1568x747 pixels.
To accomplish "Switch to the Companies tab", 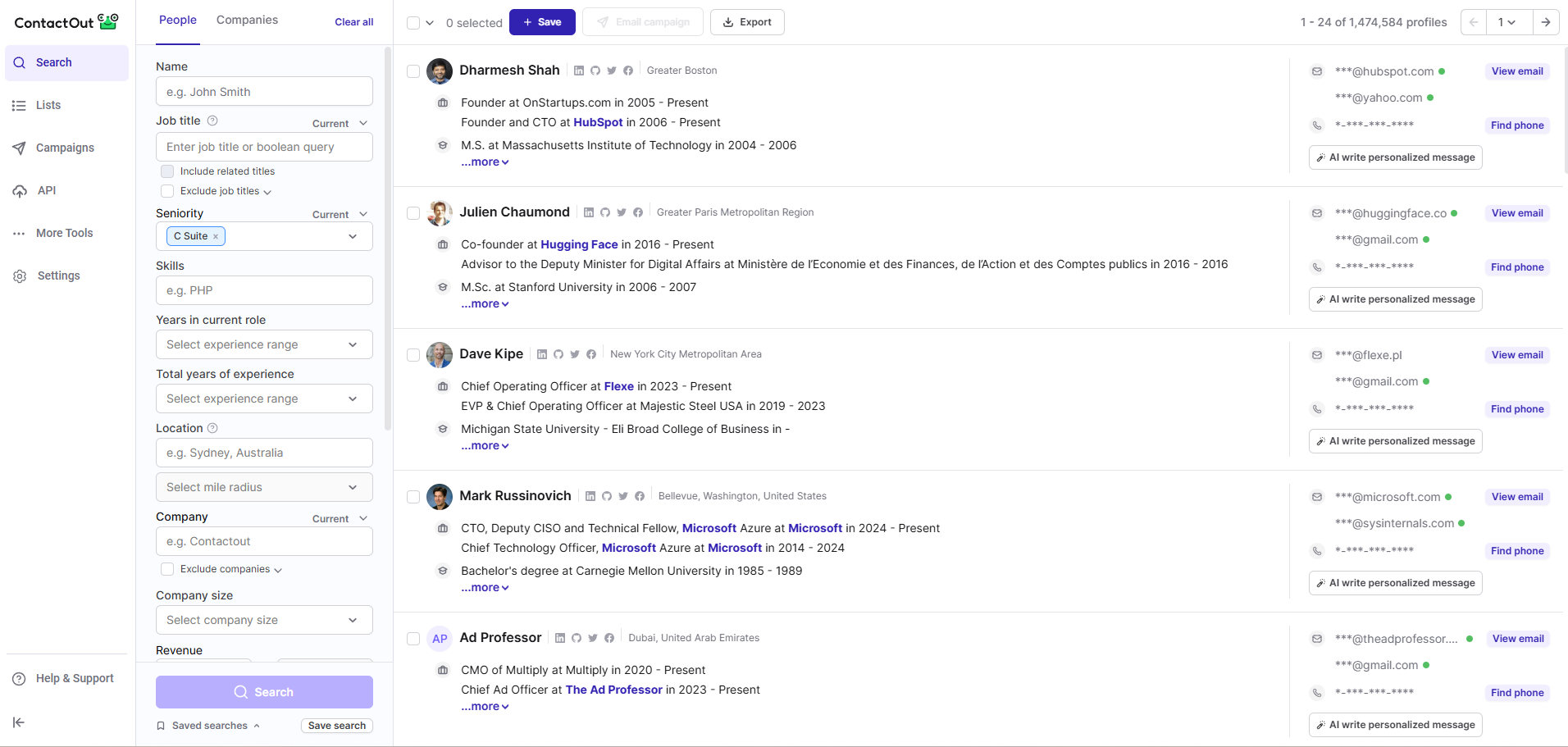I will [247, 20].
